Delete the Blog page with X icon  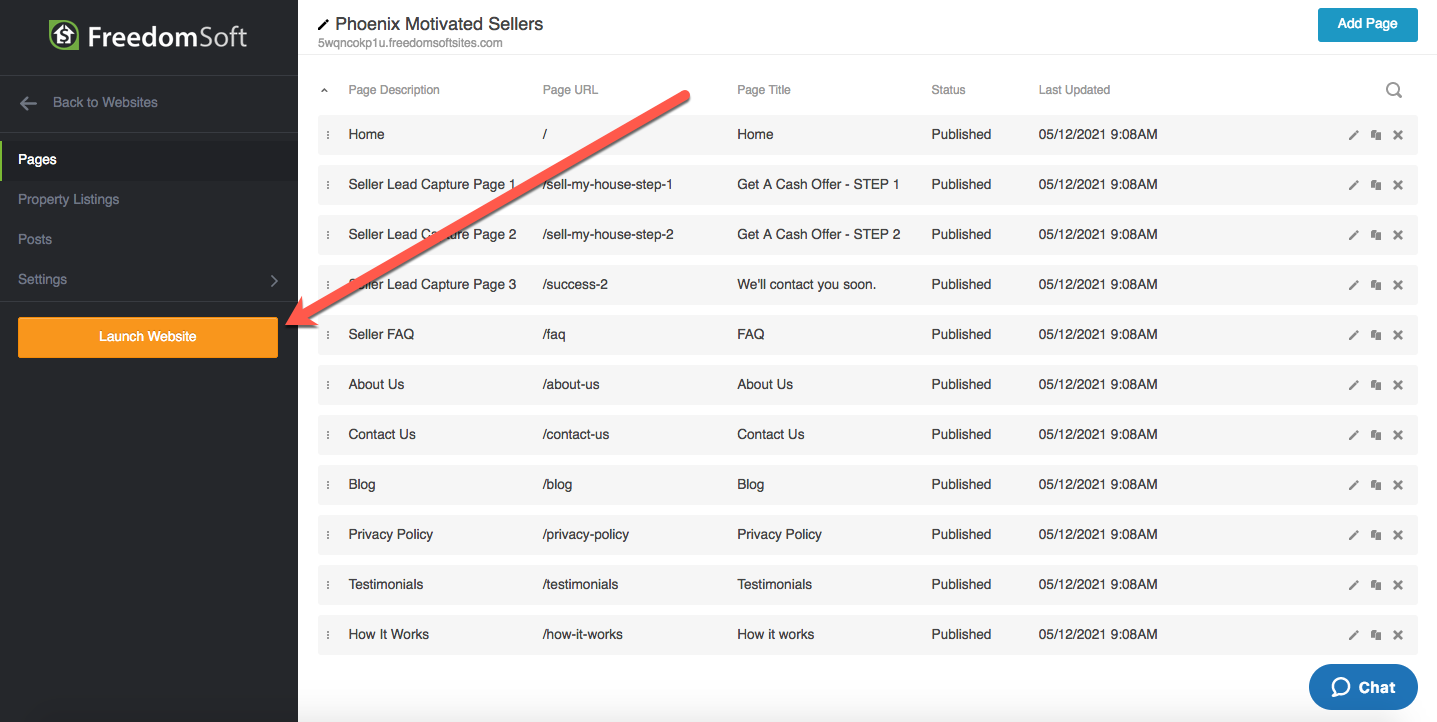1398,485
